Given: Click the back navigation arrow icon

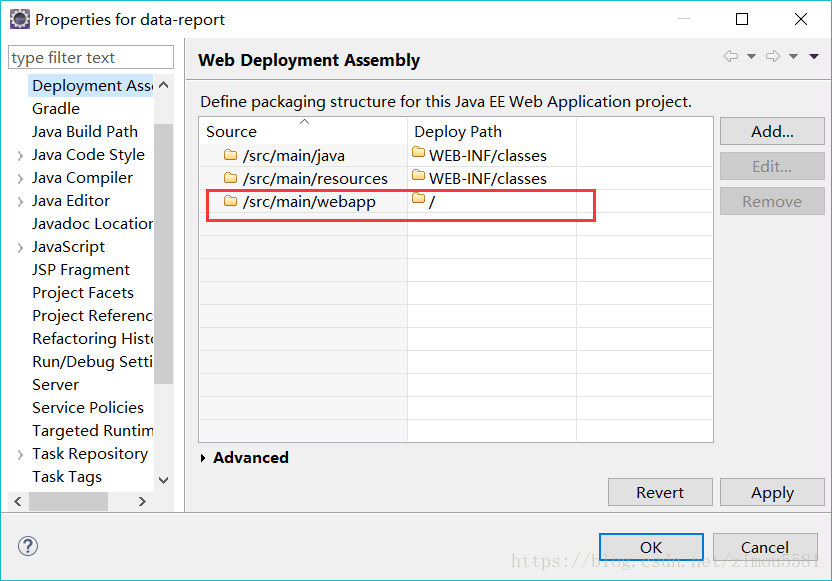Looking at the screenshot, I should click(731, 57).
